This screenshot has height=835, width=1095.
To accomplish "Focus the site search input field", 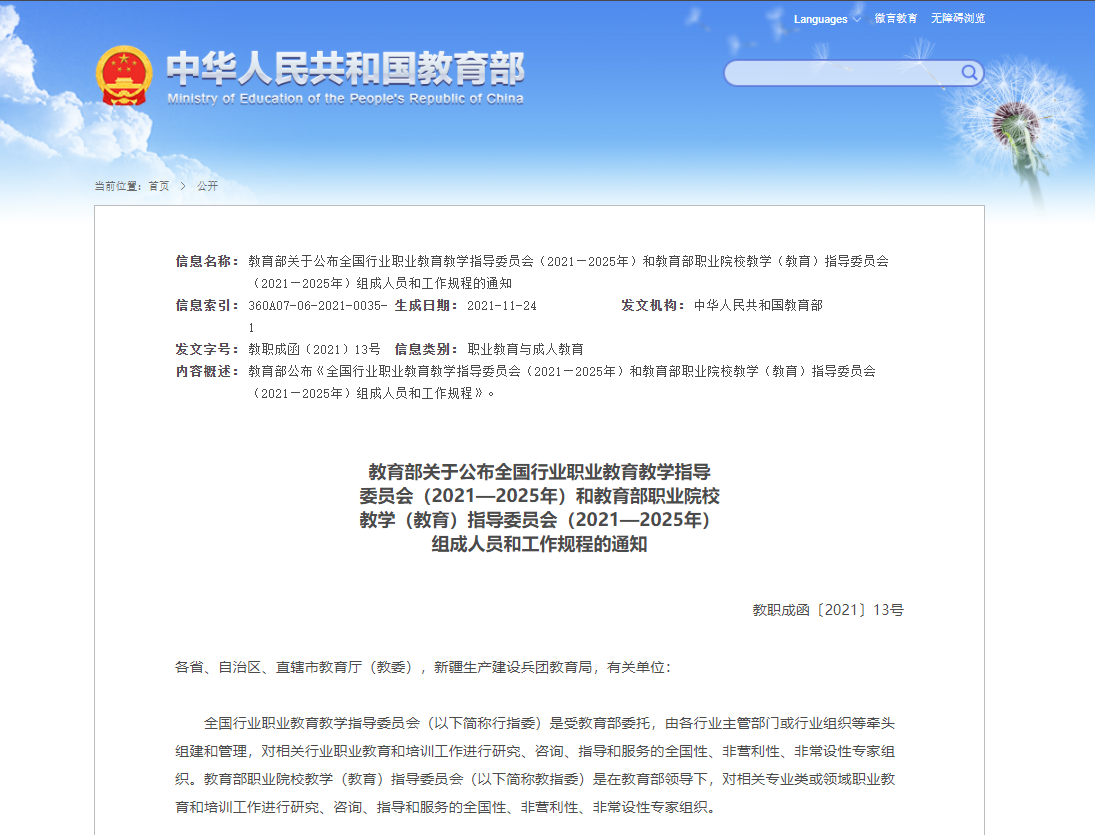I will tap(842, 73).
